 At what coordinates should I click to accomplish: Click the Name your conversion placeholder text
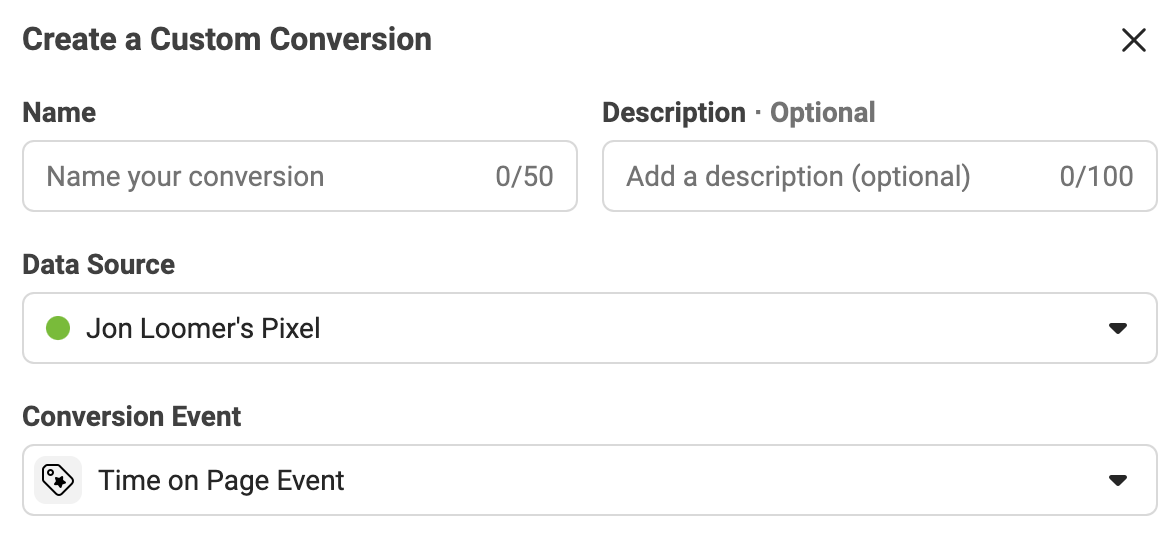coord(185,177)
